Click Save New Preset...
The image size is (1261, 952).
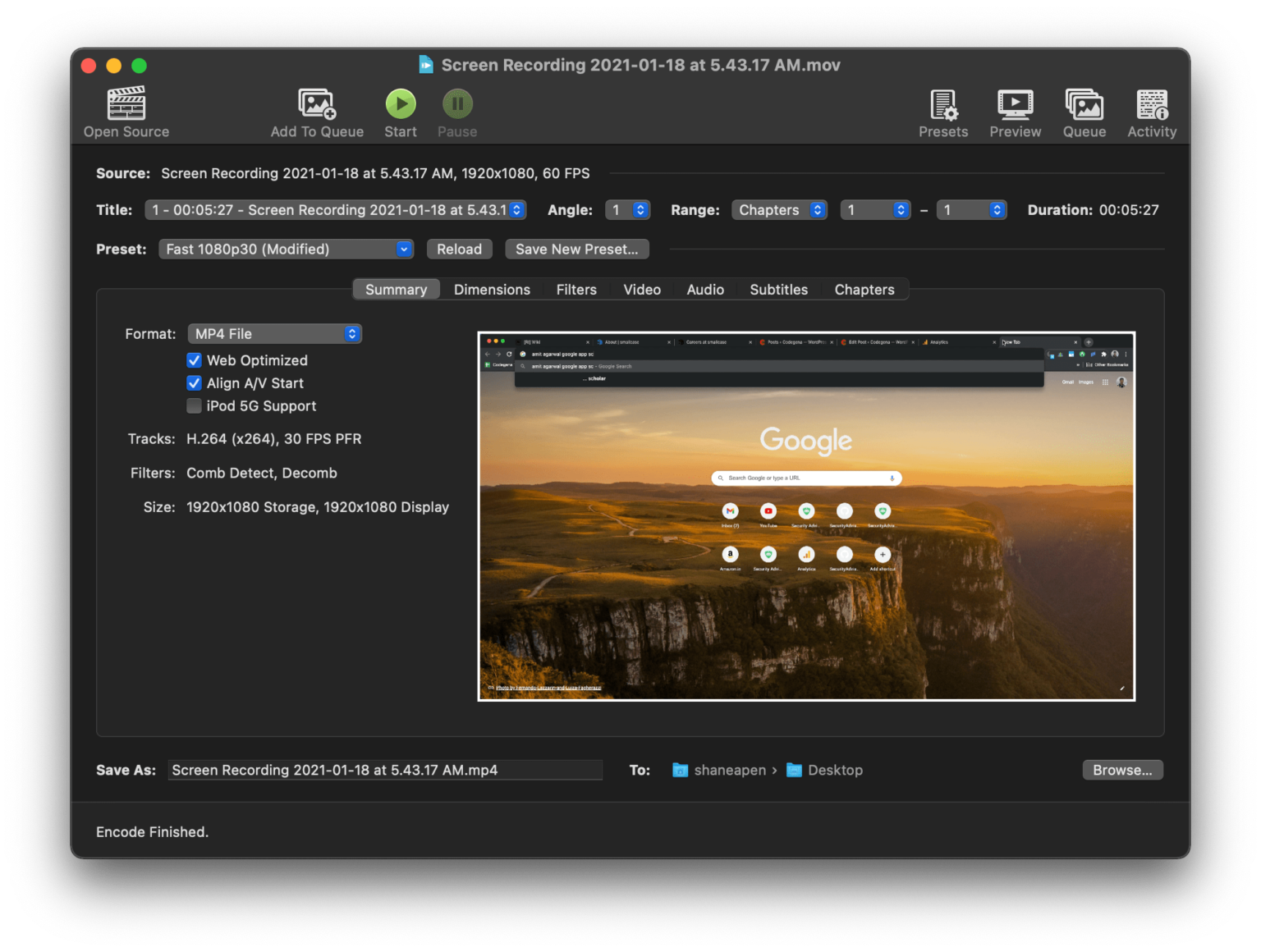click(577, 249)
